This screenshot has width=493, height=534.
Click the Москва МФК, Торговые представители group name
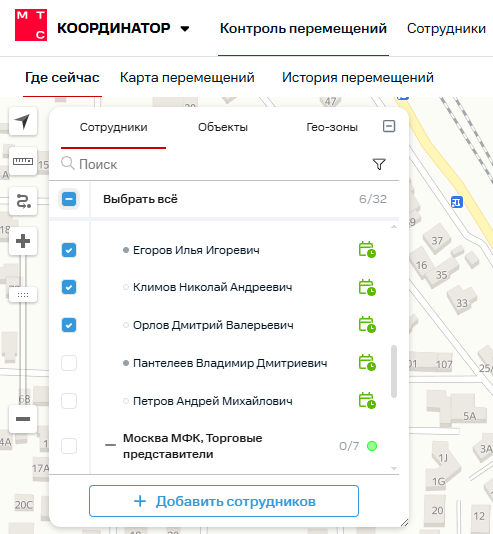point(193,446)
